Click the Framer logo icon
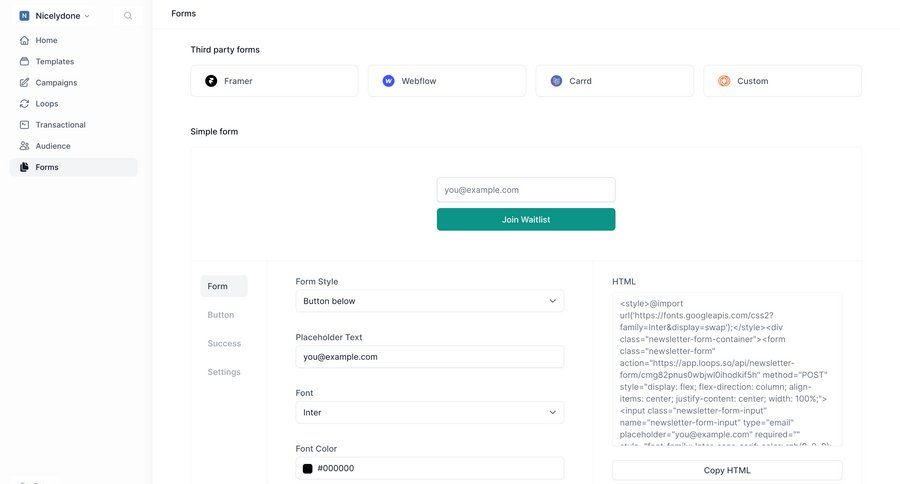The width and height of the screenshot is (900, 484). point(211,81)
